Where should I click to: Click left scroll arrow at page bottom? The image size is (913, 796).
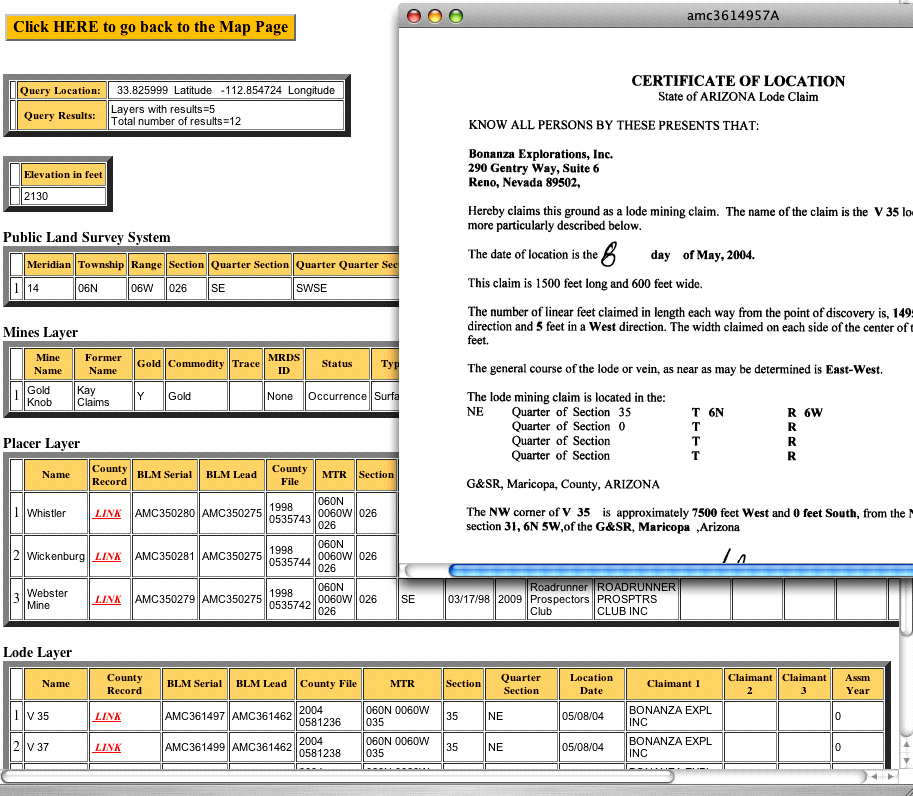point(874,776)
